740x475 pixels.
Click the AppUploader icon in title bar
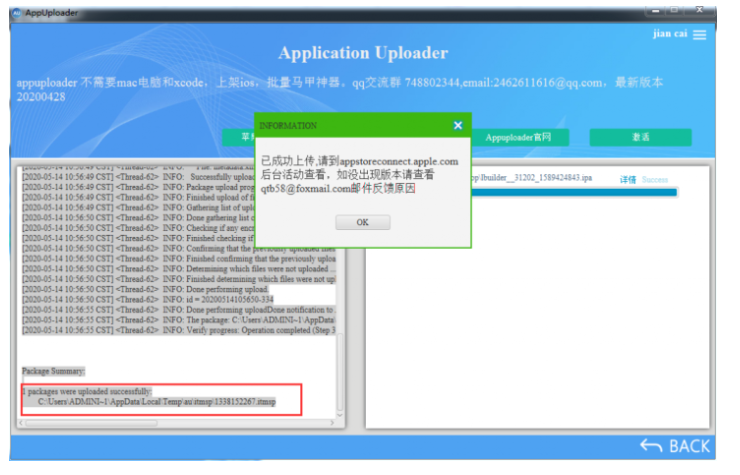point(17,13)
